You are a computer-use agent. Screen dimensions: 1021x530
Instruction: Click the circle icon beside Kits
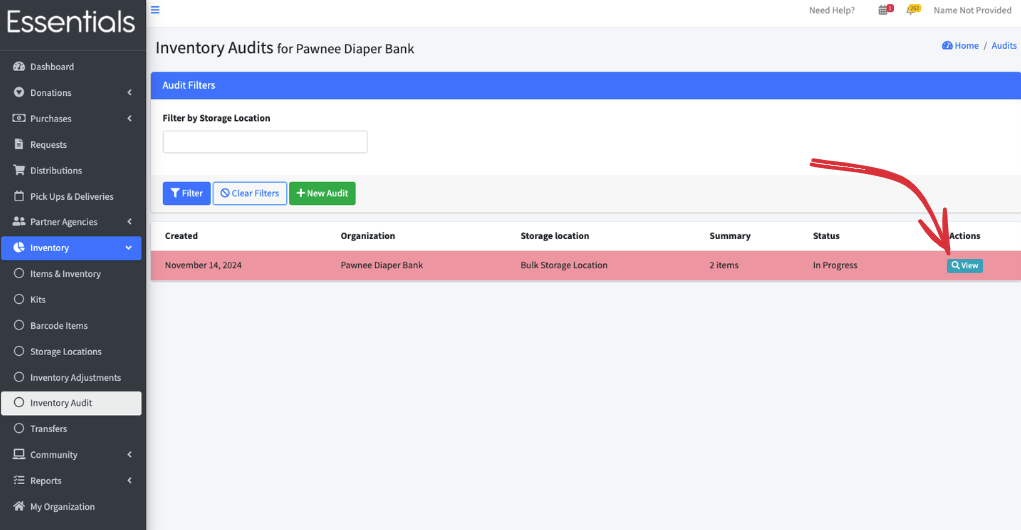(x=19, y=300)
